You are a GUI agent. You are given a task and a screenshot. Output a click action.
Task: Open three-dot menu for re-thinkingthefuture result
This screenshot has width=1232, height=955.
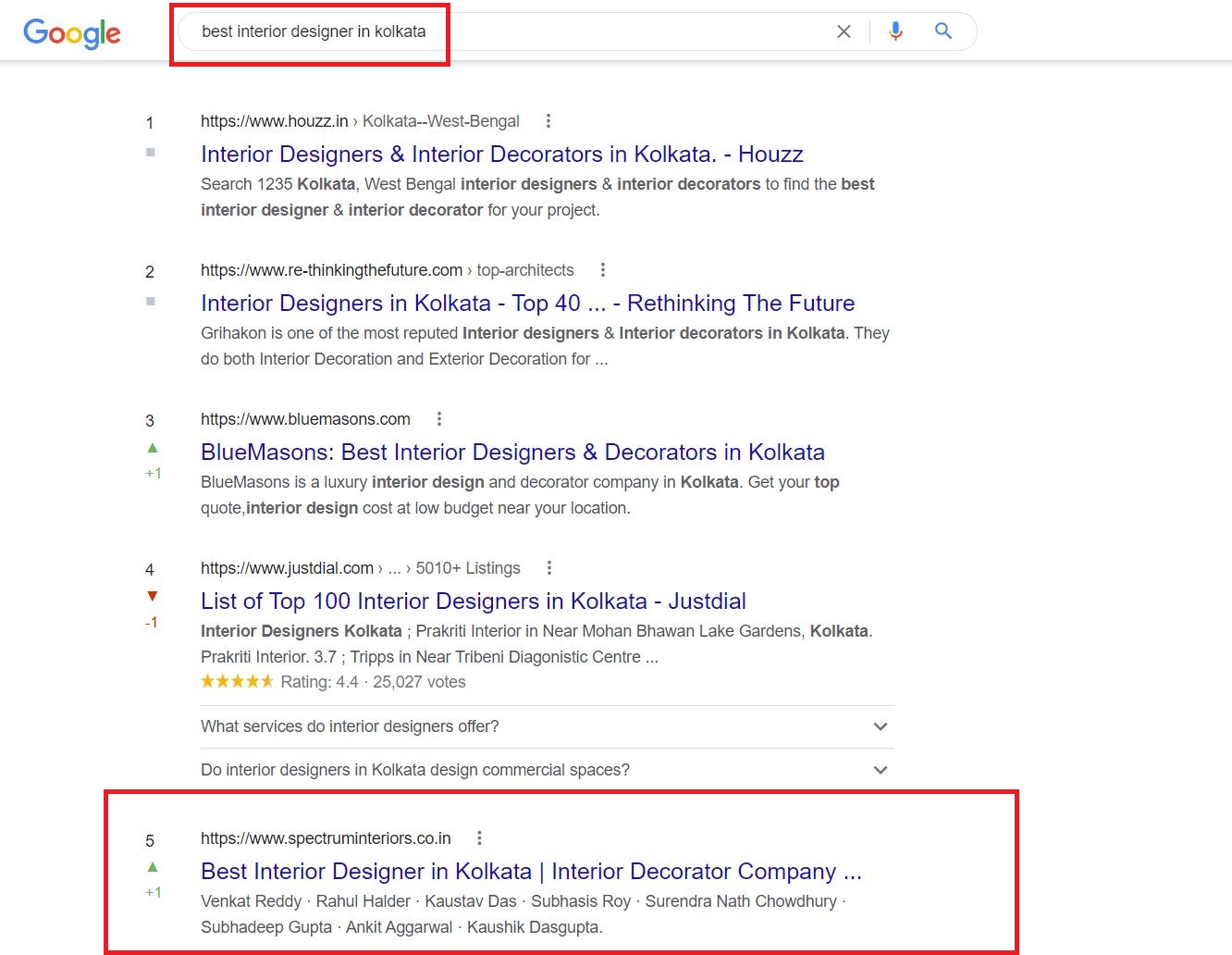click(x=603, y=270)
